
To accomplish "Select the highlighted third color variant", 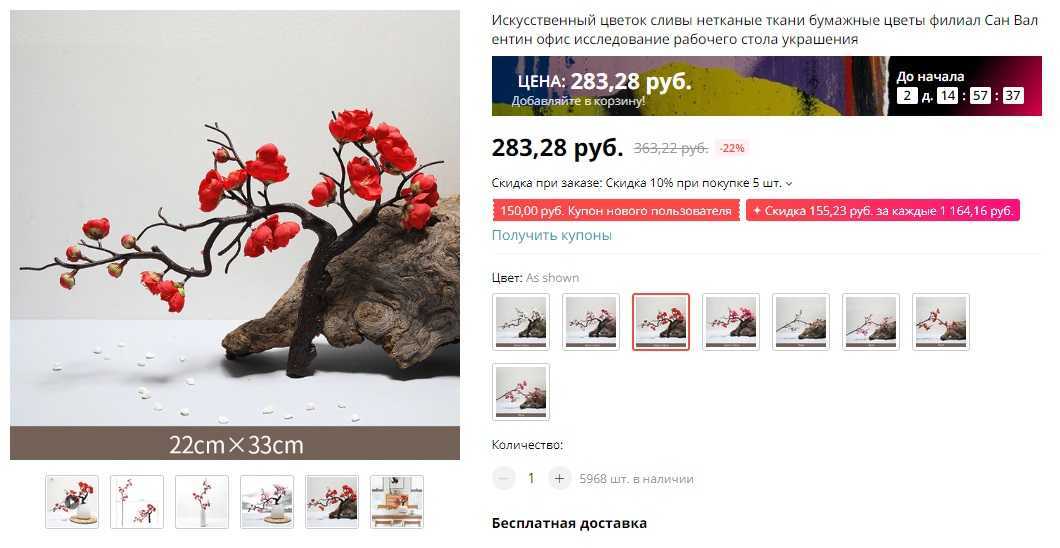I will coord(661,322).
